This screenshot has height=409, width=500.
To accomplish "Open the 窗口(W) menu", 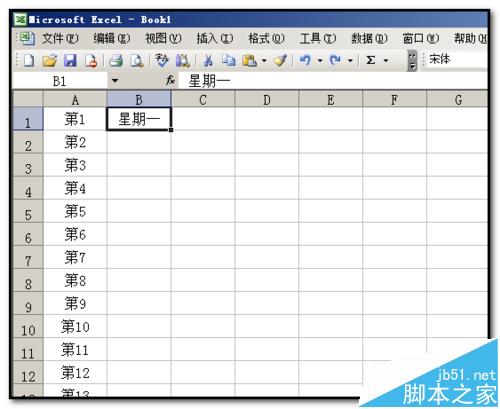I will coord(421,39).
